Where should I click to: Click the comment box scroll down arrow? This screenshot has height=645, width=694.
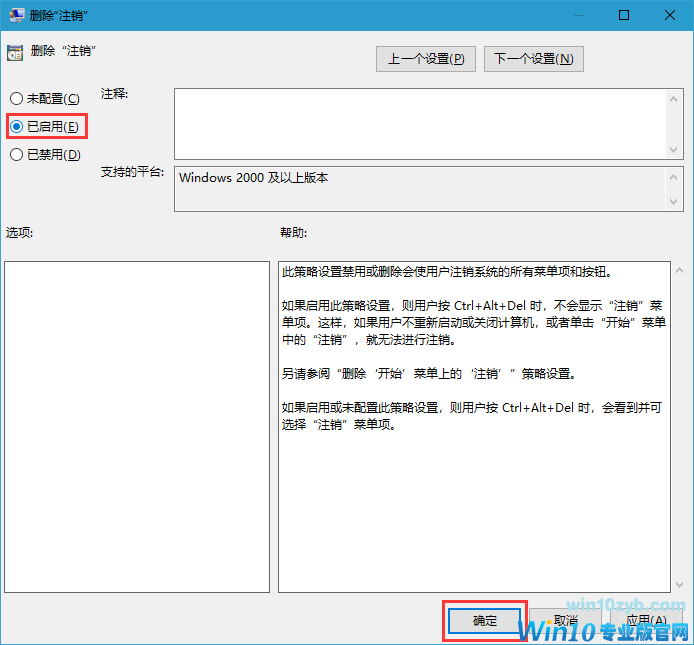coord(673,150)
